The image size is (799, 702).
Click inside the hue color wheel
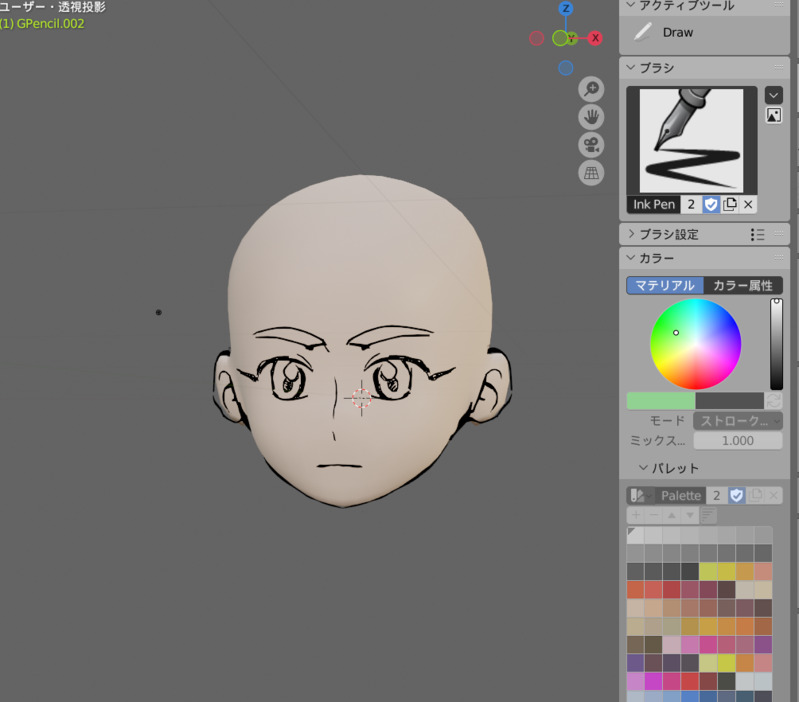[696, 344]
